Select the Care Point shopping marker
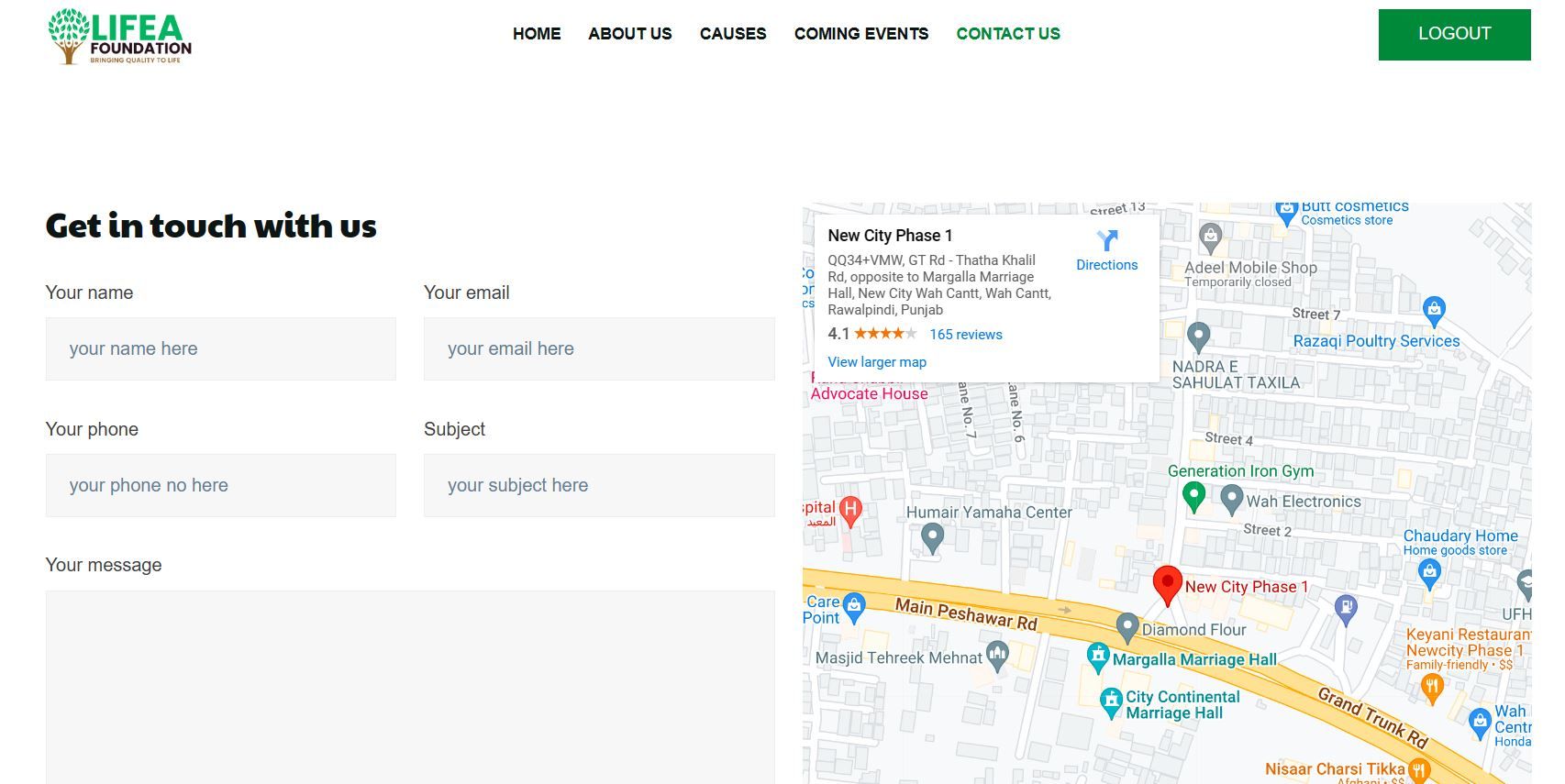 854,606
